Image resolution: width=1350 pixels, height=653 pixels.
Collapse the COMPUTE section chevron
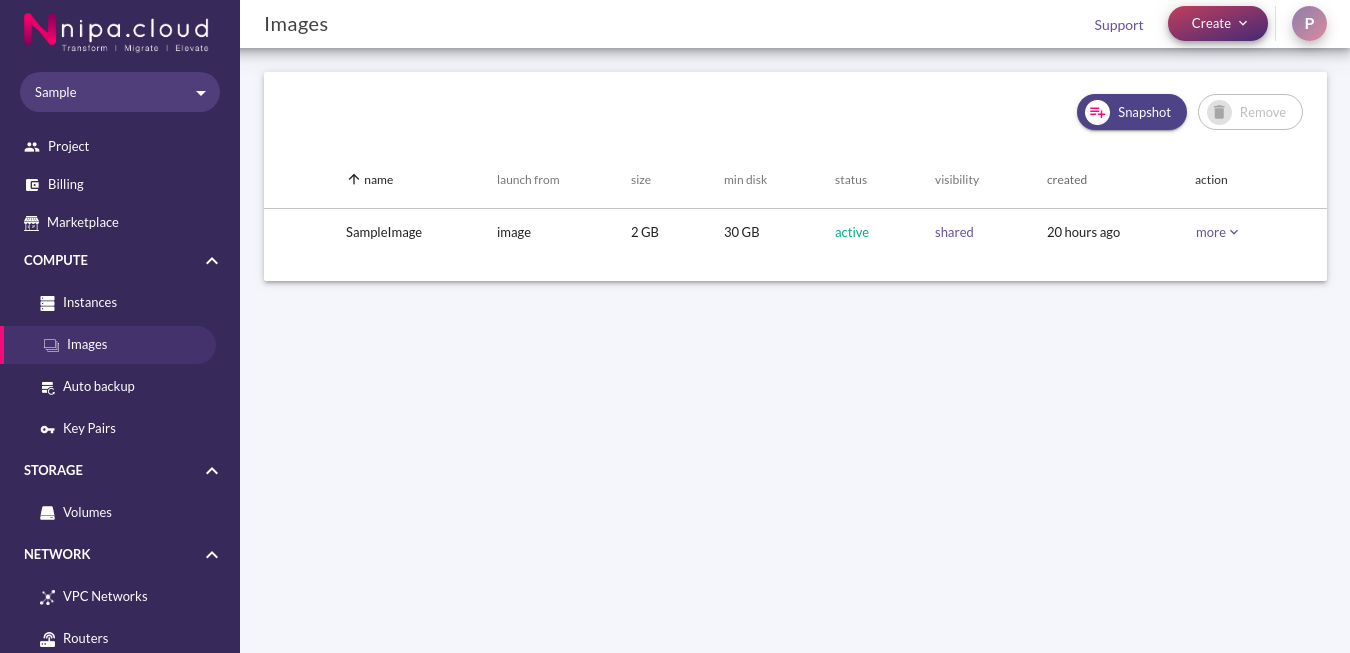tap(212, 260)
